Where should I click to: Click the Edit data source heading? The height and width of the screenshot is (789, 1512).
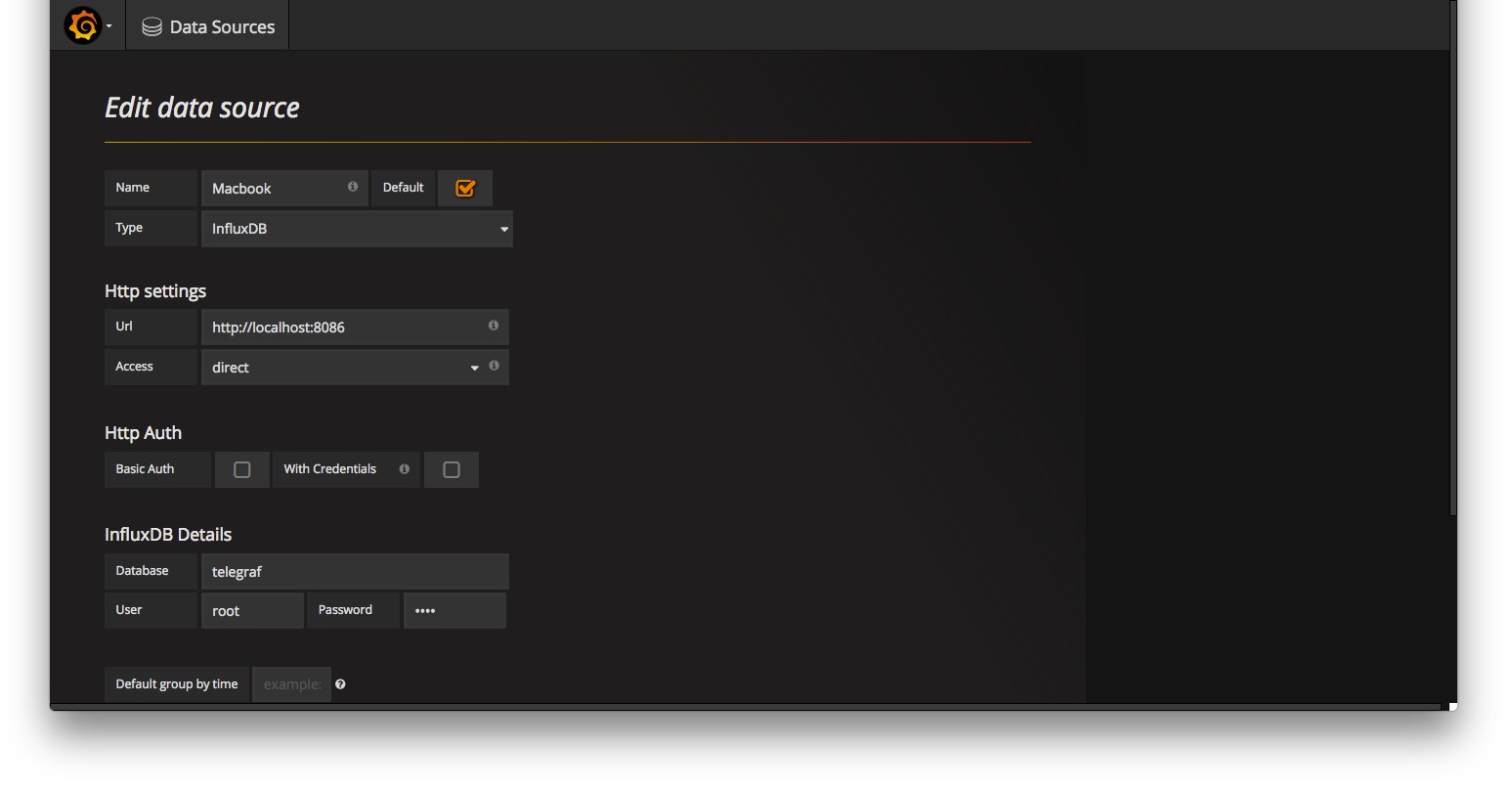coord(202,108)
